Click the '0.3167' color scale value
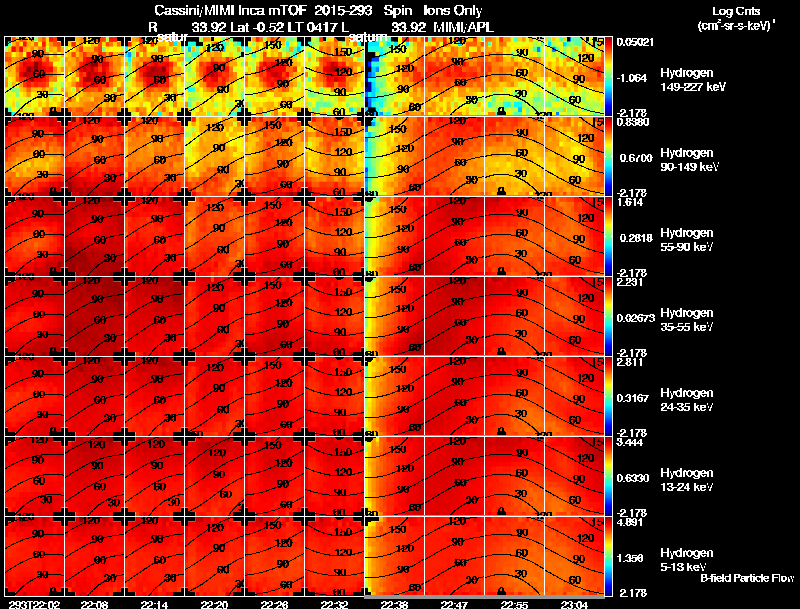800x609 pixels. point(633,398)
